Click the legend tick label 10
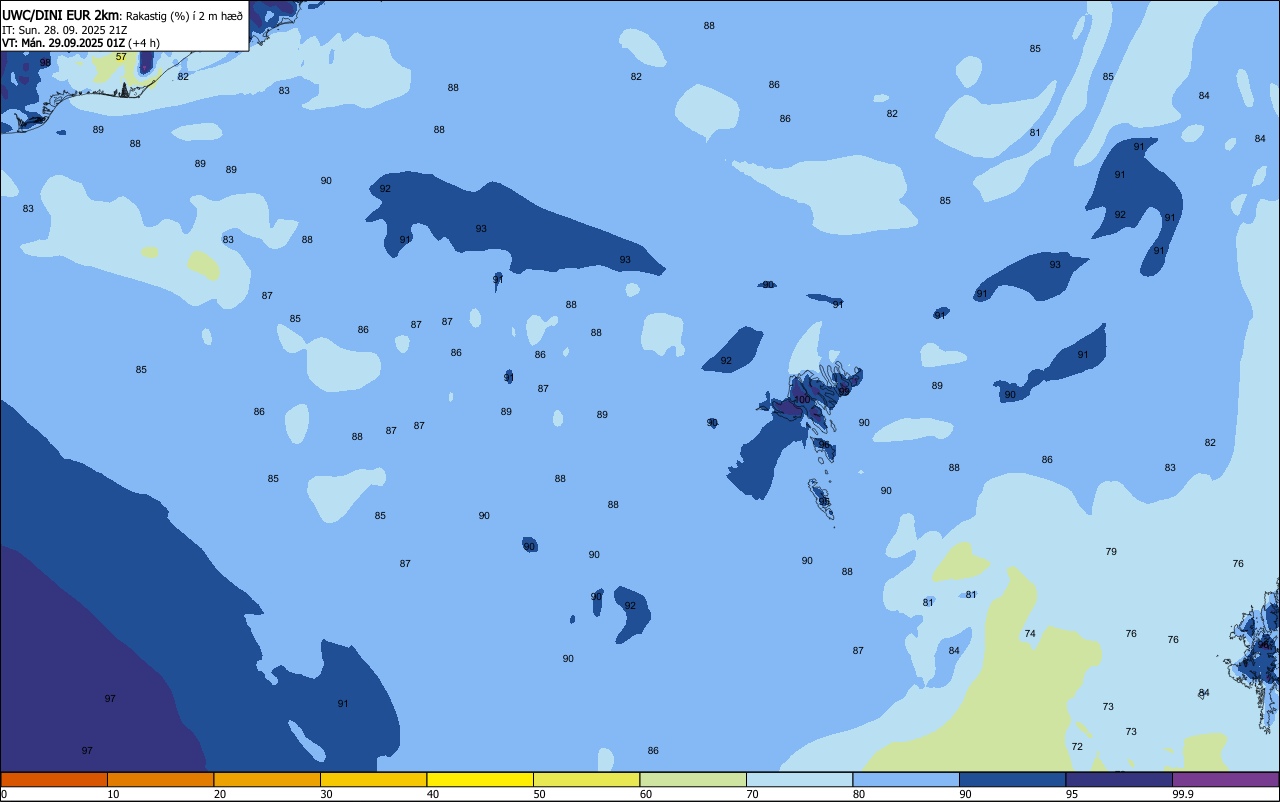The image size is (1280, 802). [x=113, y=794]
